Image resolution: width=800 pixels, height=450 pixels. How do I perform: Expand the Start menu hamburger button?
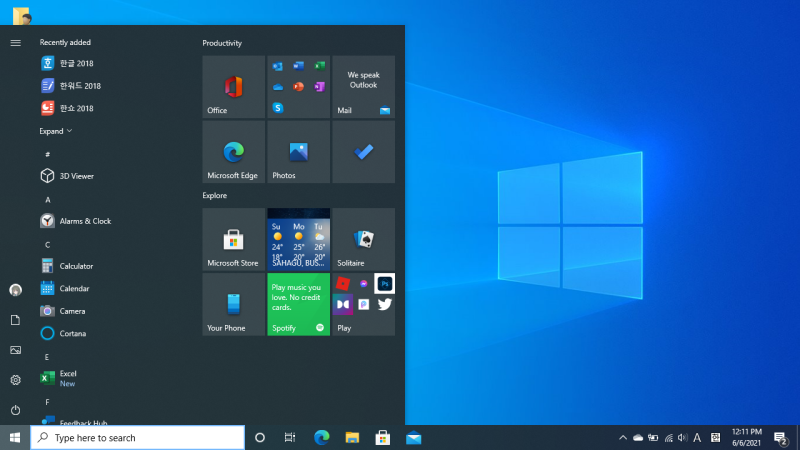[x=15, y=43]
